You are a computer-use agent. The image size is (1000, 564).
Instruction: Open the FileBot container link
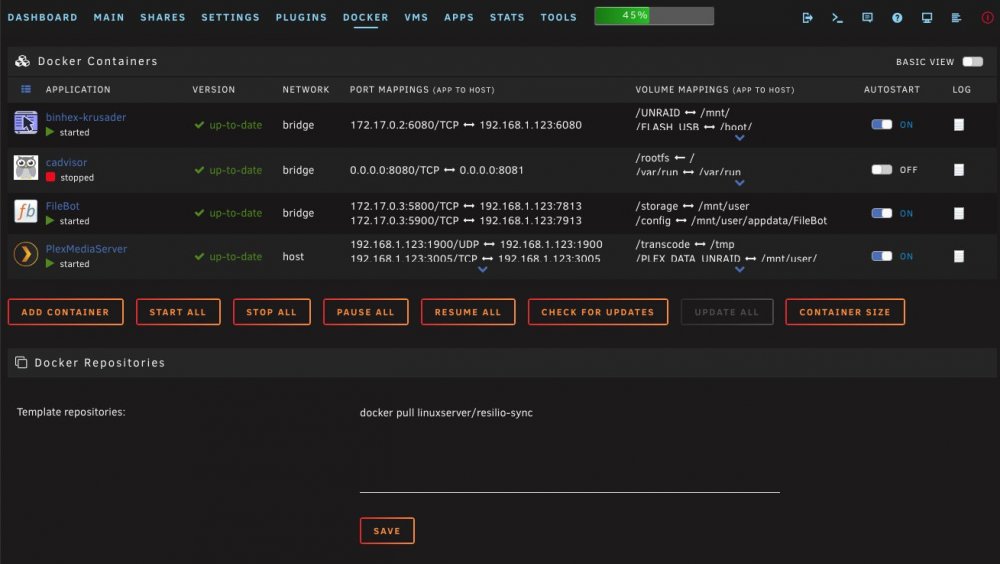(x=62, y=206)
